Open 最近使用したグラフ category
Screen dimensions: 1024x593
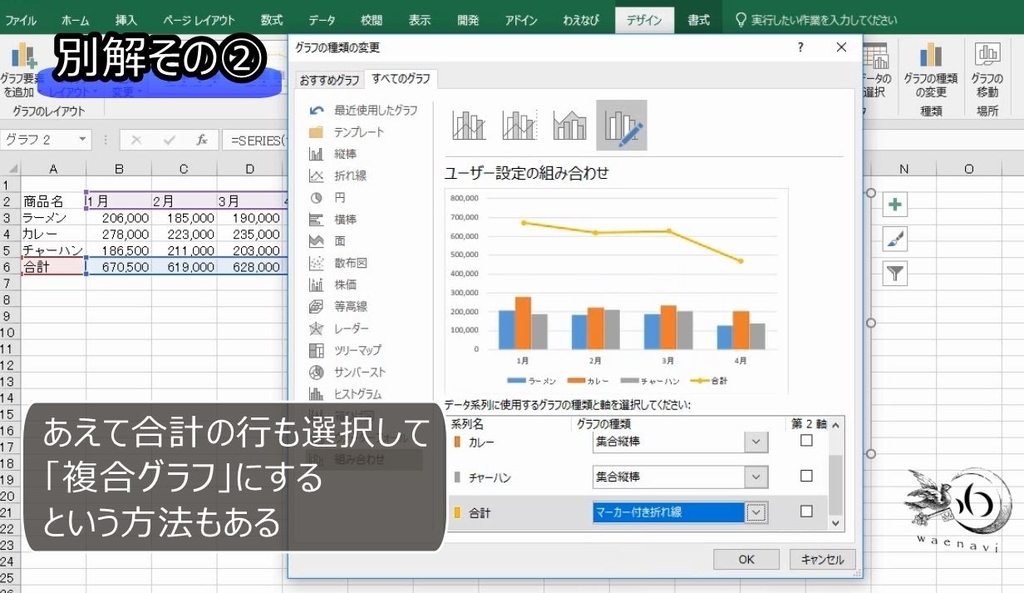coord(363,110)
